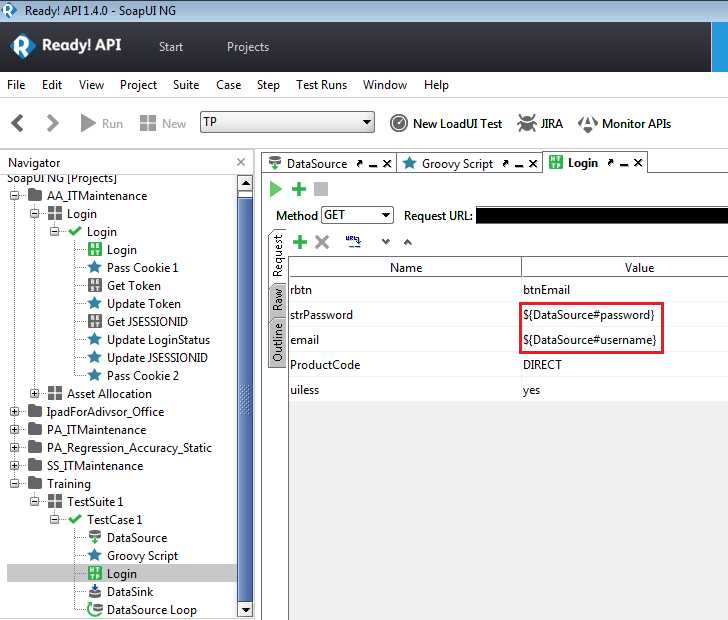Click the New grid button
Image resolution: width=728 pixels, height=620 pixels.
click(x=163, y=124)
